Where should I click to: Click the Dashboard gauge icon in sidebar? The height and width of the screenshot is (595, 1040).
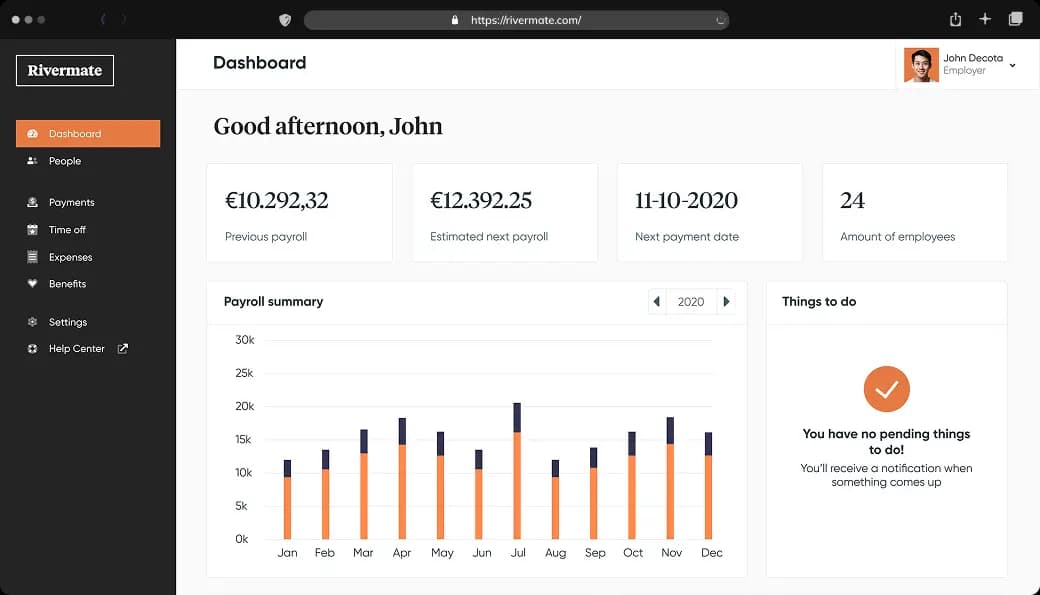point(33,134)
